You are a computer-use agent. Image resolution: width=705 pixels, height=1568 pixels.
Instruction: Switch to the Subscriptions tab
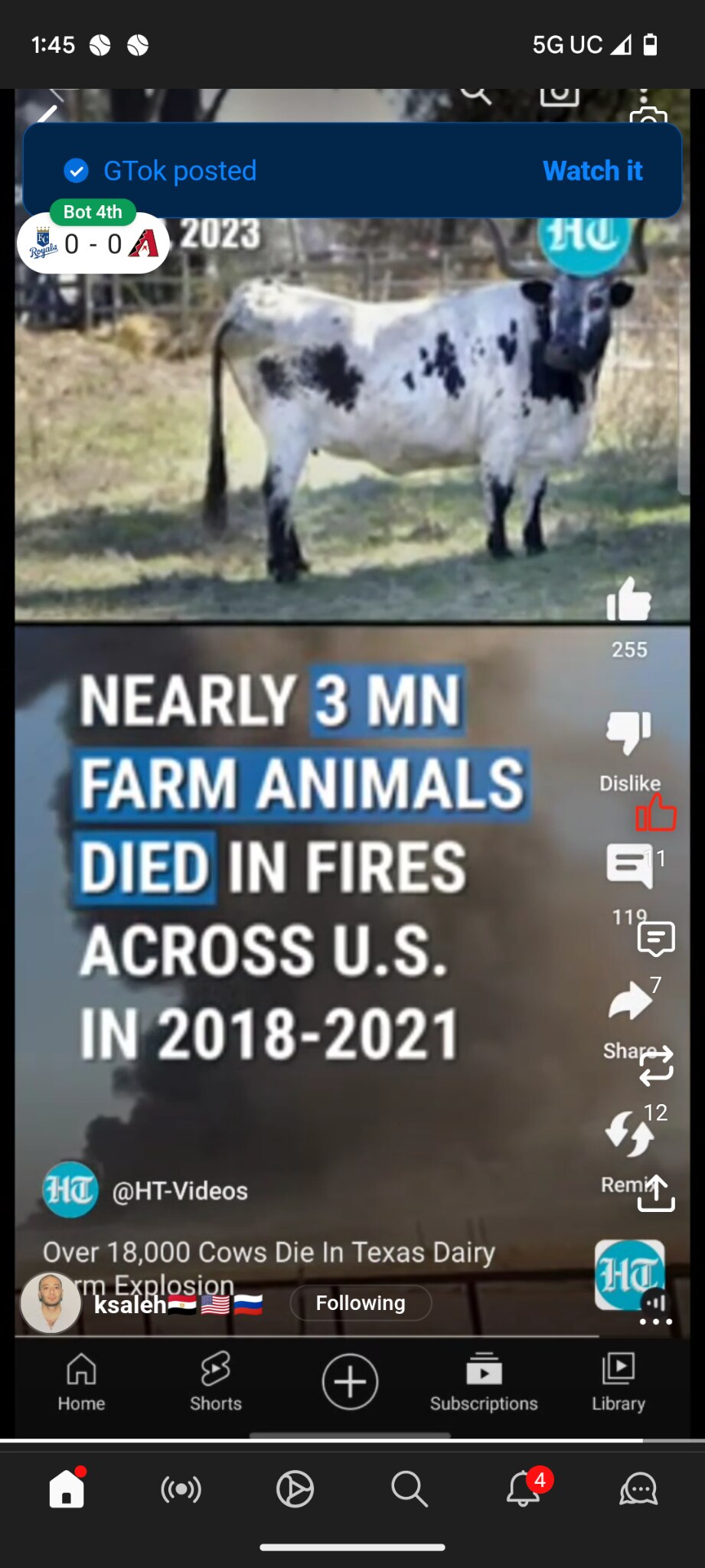pyautogui.click(x=484, y=1381)
